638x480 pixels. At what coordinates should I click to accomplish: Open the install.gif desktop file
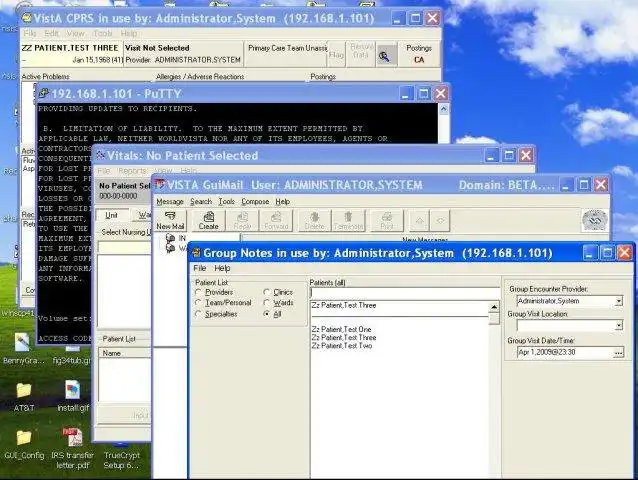point(73,396)
